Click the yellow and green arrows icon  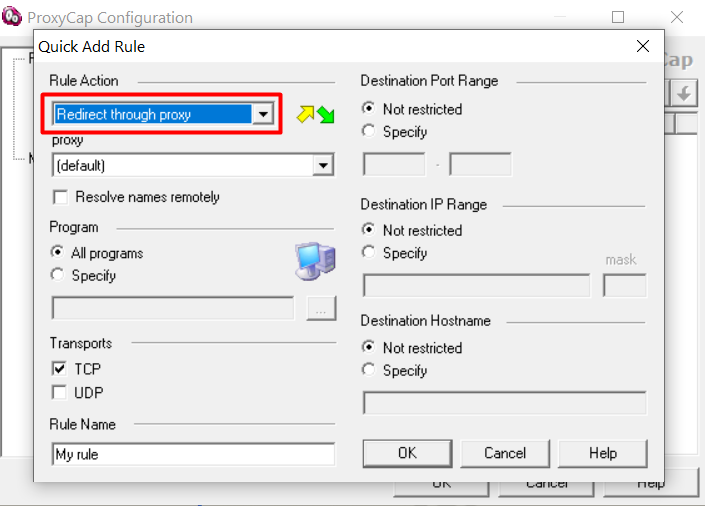point(315,114)
